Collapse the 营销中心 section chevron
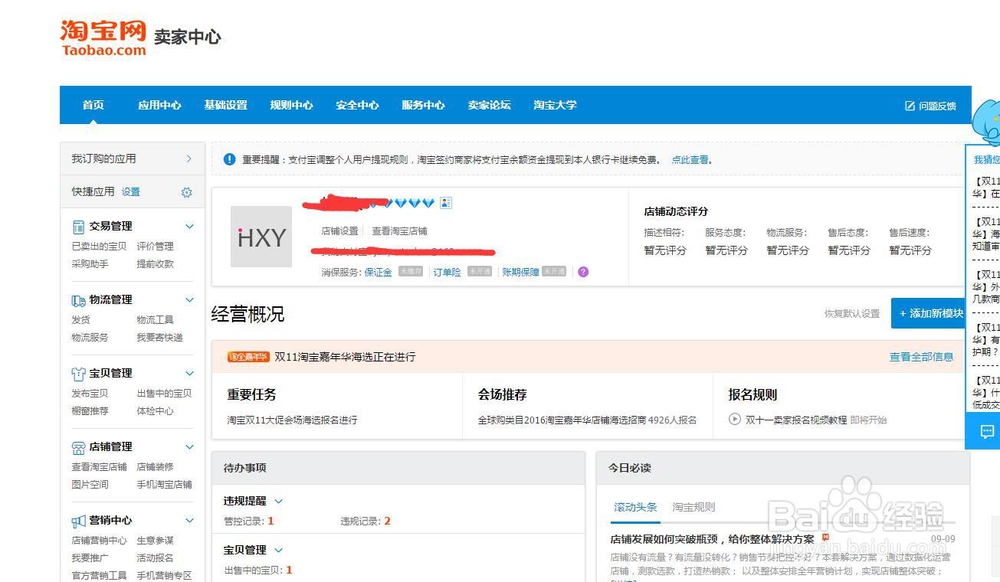Viewport: 1000px width, 582px height. click(x=189, y=520)
